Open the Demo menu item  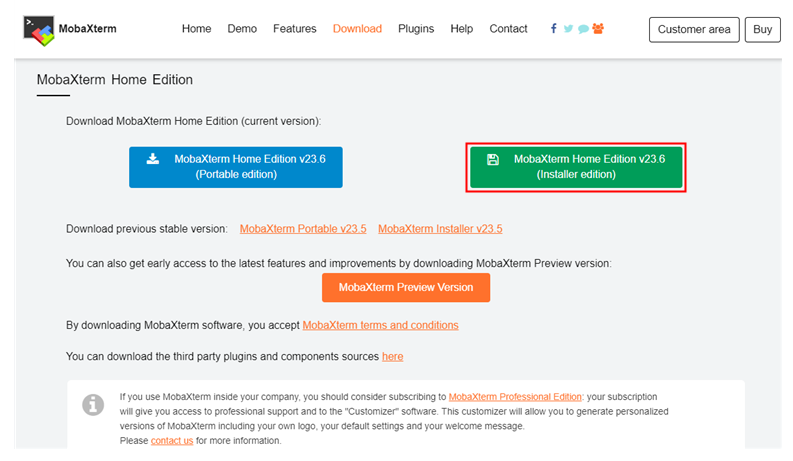[x=242, y=29]
